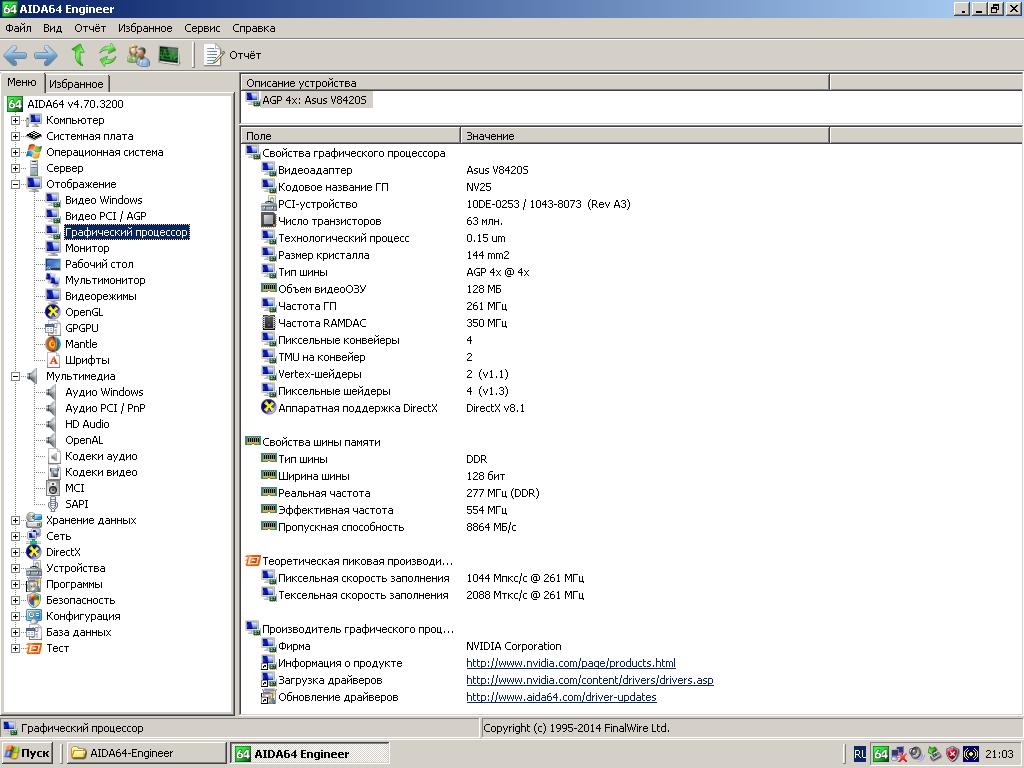1024x768 pixels.
Task: Open AIDA64-Engineer folder taskbar button
Action: [x=146, y=753]
